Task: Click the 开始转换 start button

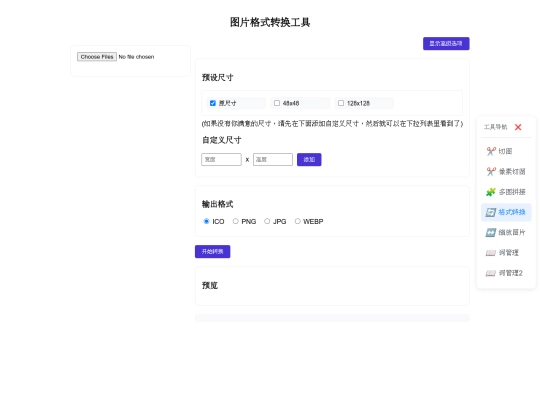Action: point(212,251)
